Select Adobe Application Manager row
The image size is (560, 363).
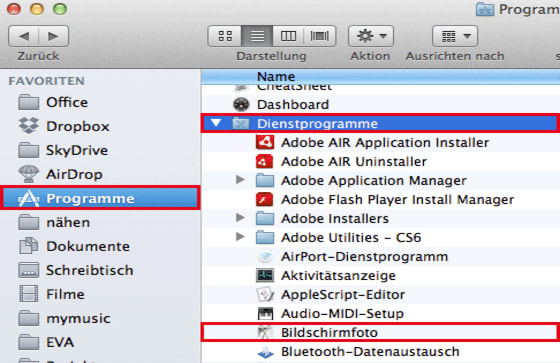(x=380, y=180)
